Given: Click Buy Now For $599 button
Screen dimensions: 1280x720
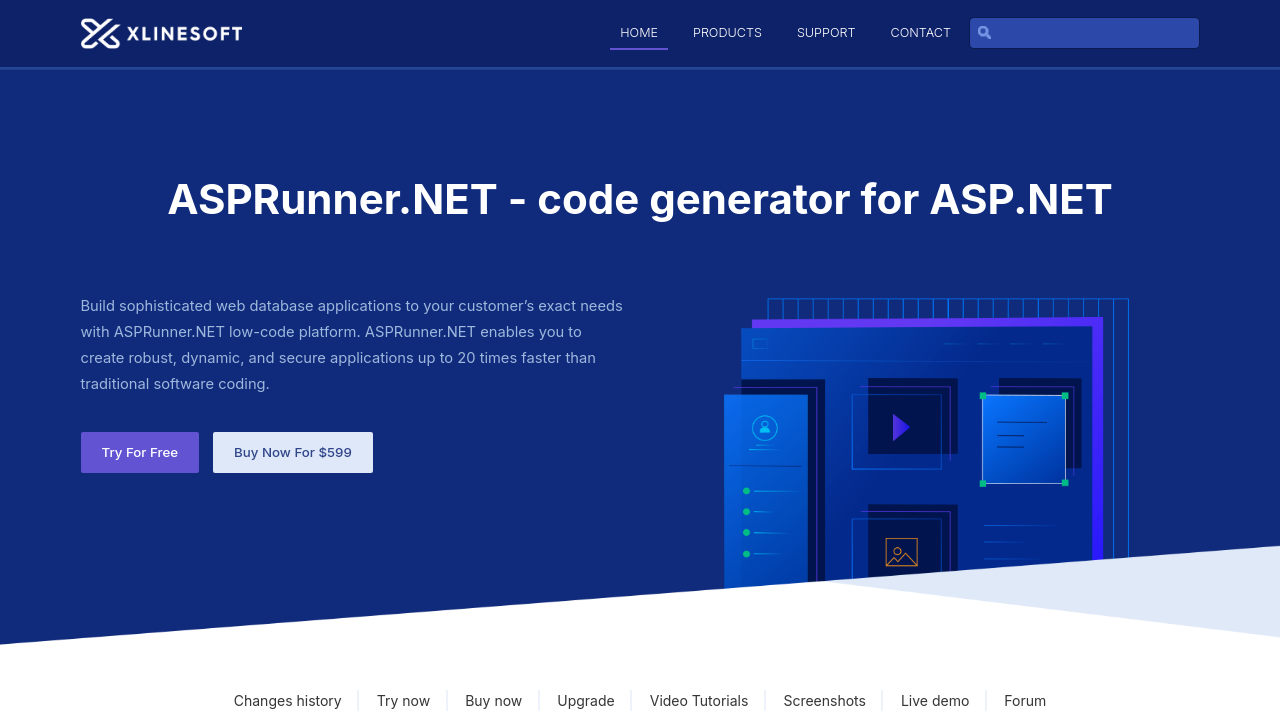Looking at the screenshot, I should (x=293, y=452).
